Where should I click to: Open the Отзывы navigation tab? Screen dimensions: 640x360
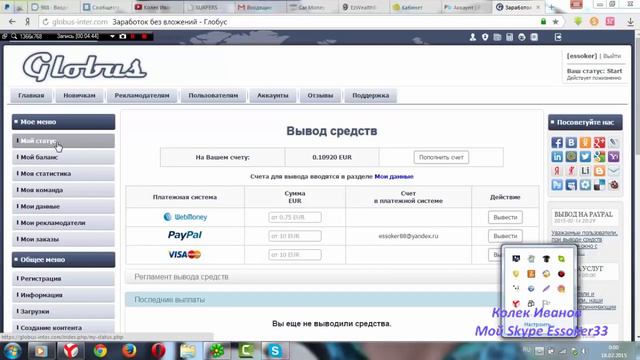(x=320, y=96)
